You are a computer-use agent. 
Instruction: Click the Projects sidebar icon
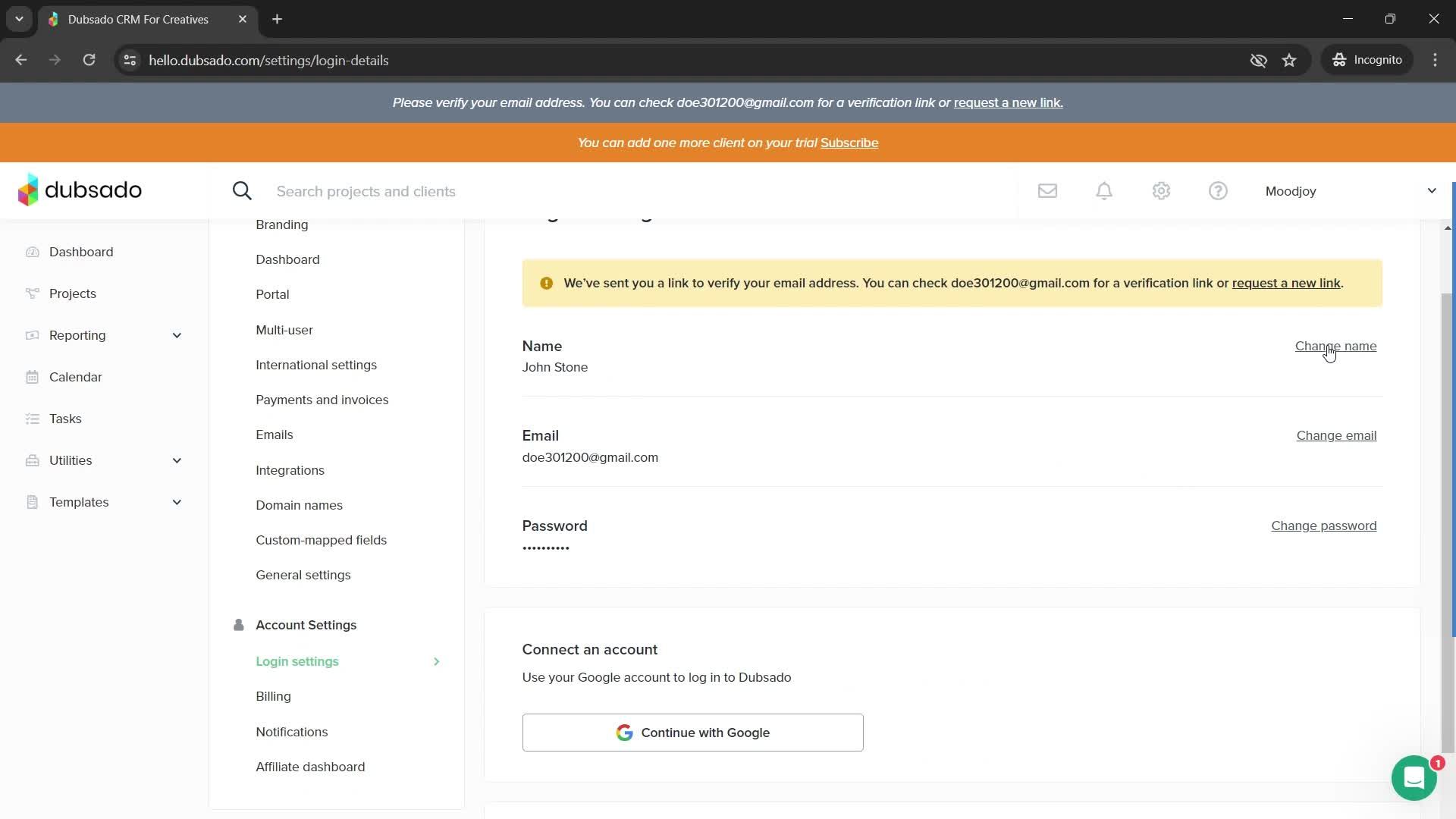(x=32, y=293)
